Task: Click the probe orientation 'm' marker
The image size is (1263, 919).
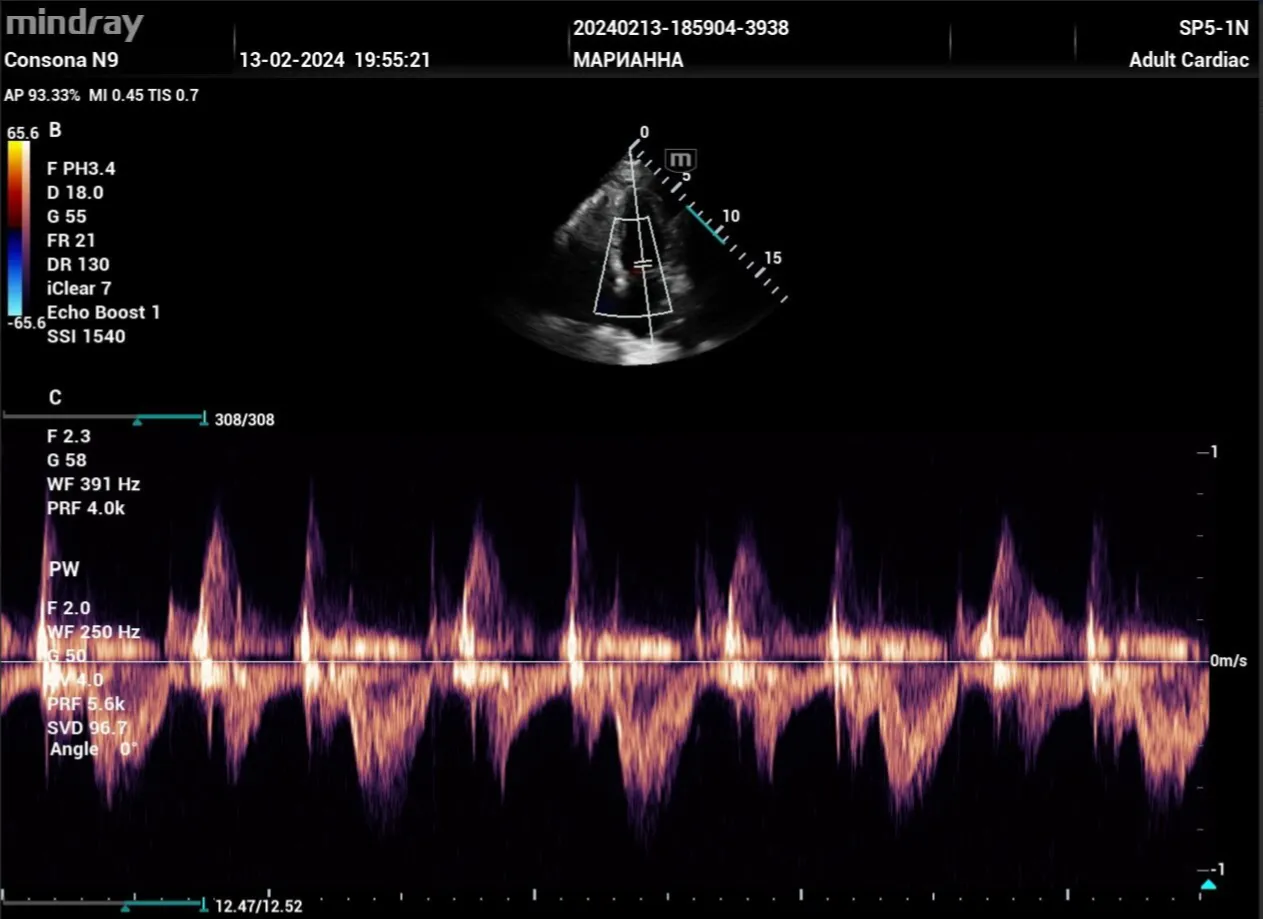Action: [x=681, y=159]
